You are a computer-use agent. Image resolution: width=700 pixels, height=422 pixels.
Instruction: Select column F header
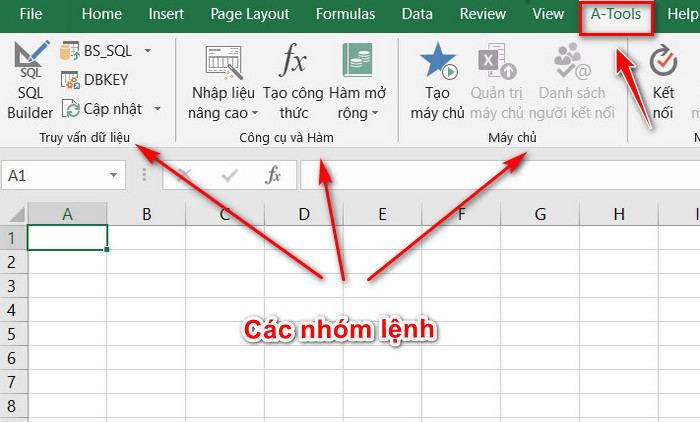click(461, 214)
